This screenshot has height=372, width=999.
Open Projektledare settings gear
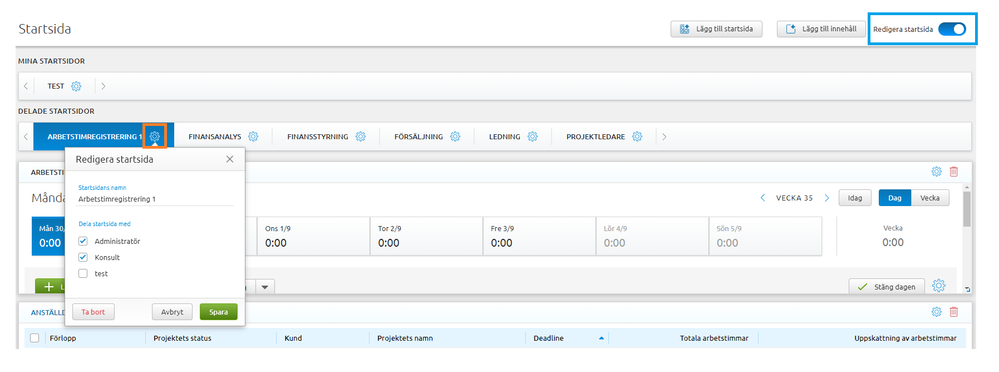(x=638, y=136)
